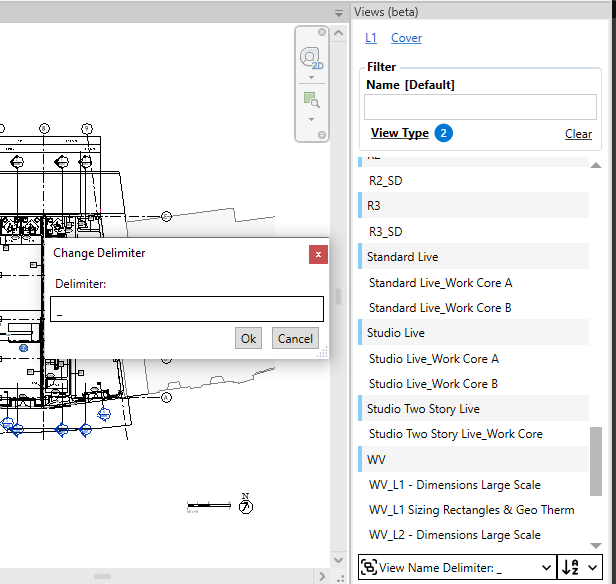This screenshot has width=616, height=584.
Task: Clear the view filters
Action: (578, 134)
